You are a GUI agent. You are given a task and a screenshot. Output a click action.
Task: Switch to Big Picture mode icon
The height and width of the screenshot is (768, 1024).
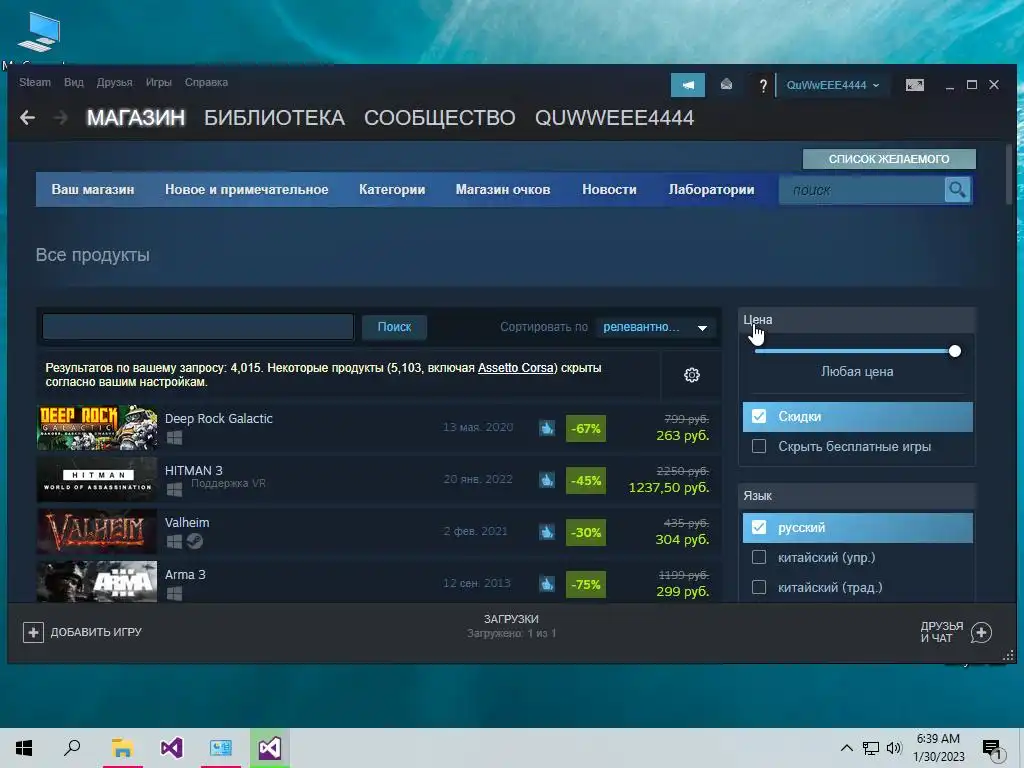[915, 85]
